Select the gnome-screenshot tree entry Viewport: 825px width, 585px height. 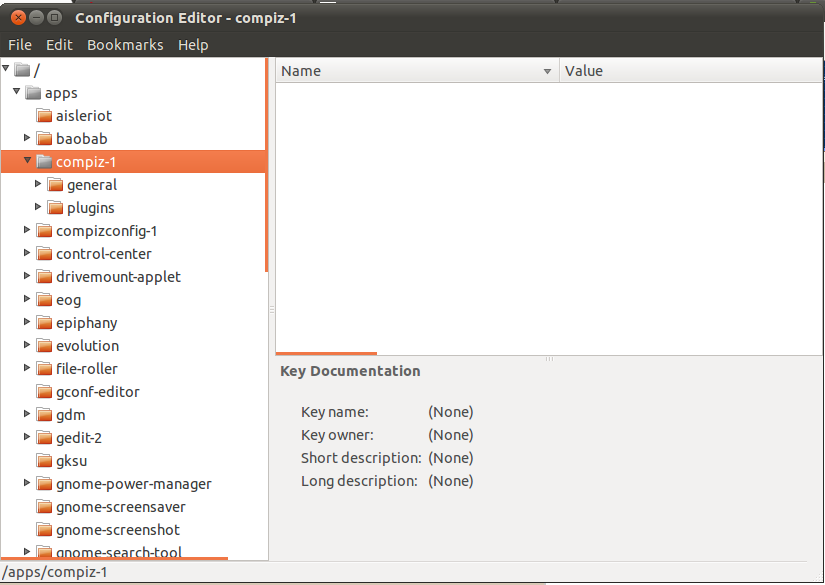coord(118,530)
